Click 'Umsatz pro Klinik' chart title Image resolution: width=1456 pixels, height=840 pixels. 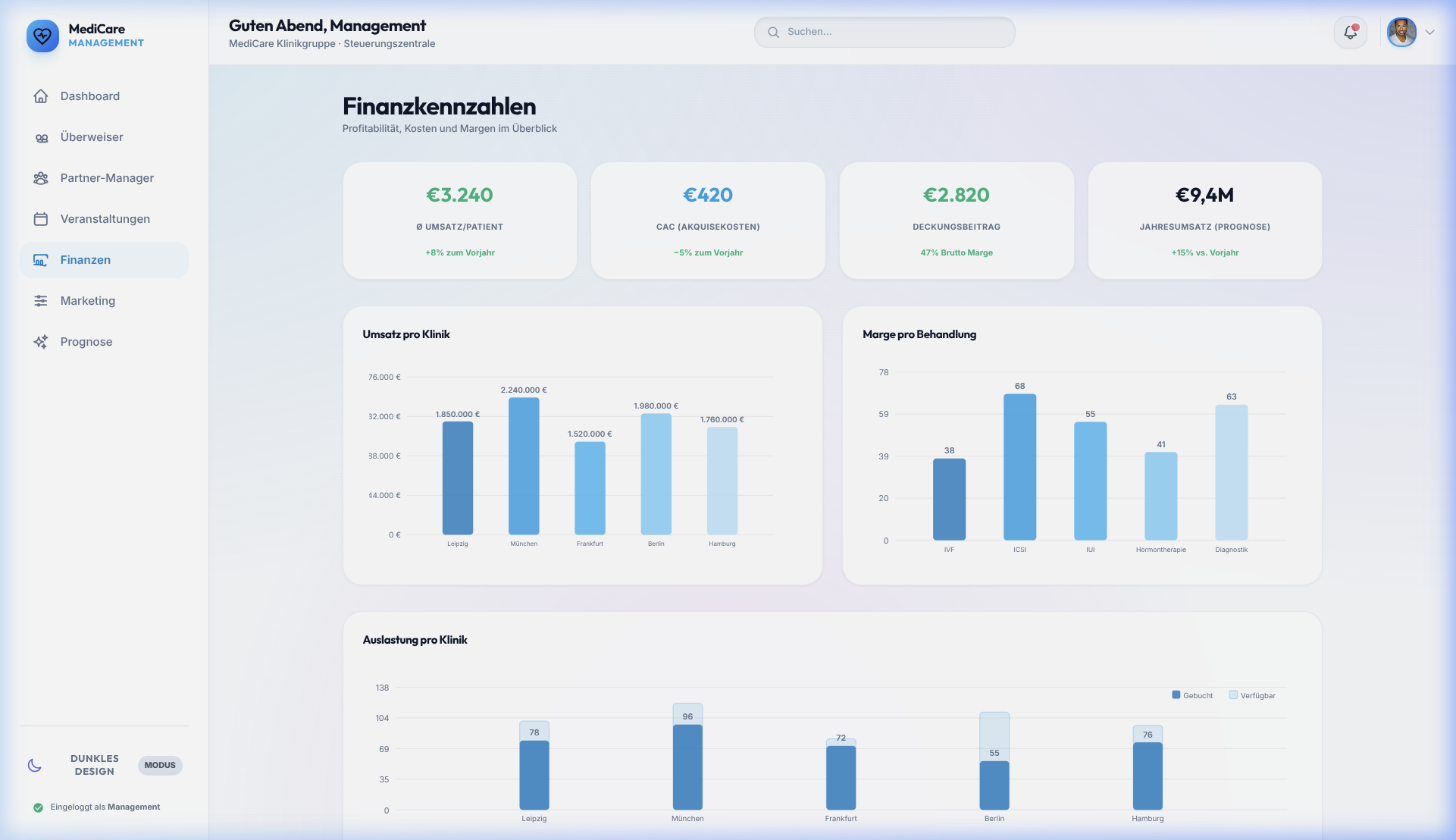pyautogui.click(x=406, y=334)
